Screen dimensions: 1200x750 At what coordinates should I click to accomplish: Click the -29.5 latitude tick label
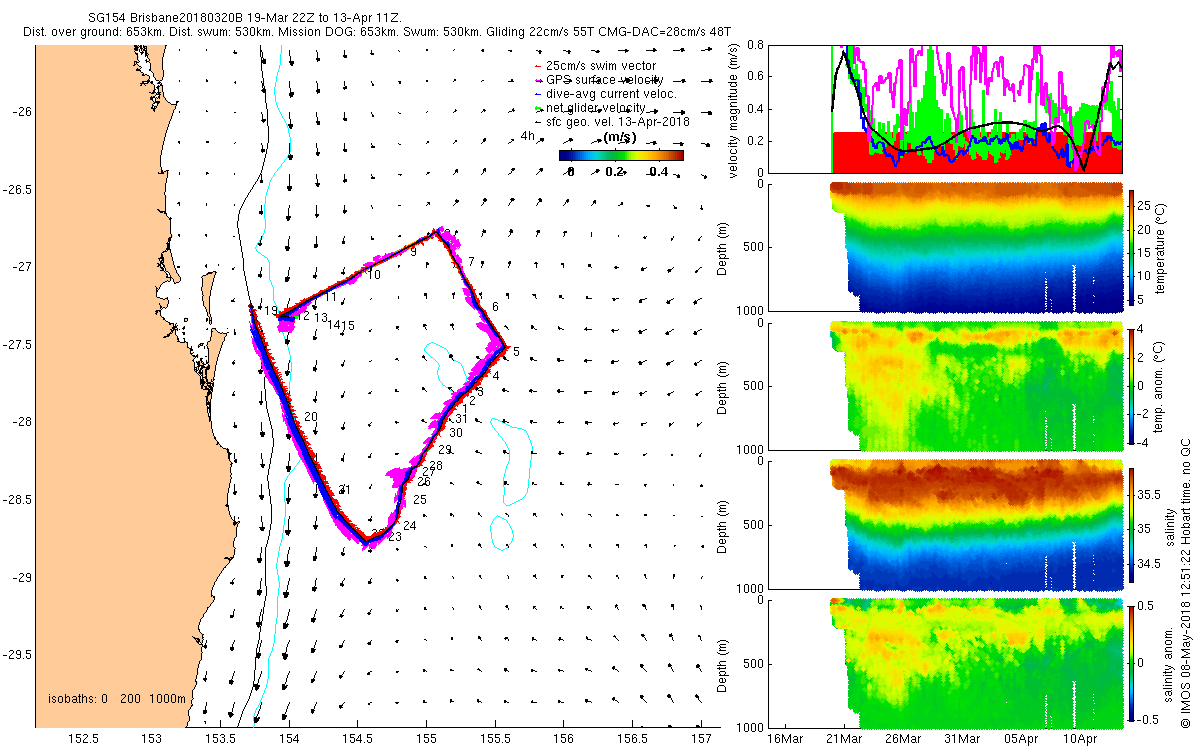(17, 656)
